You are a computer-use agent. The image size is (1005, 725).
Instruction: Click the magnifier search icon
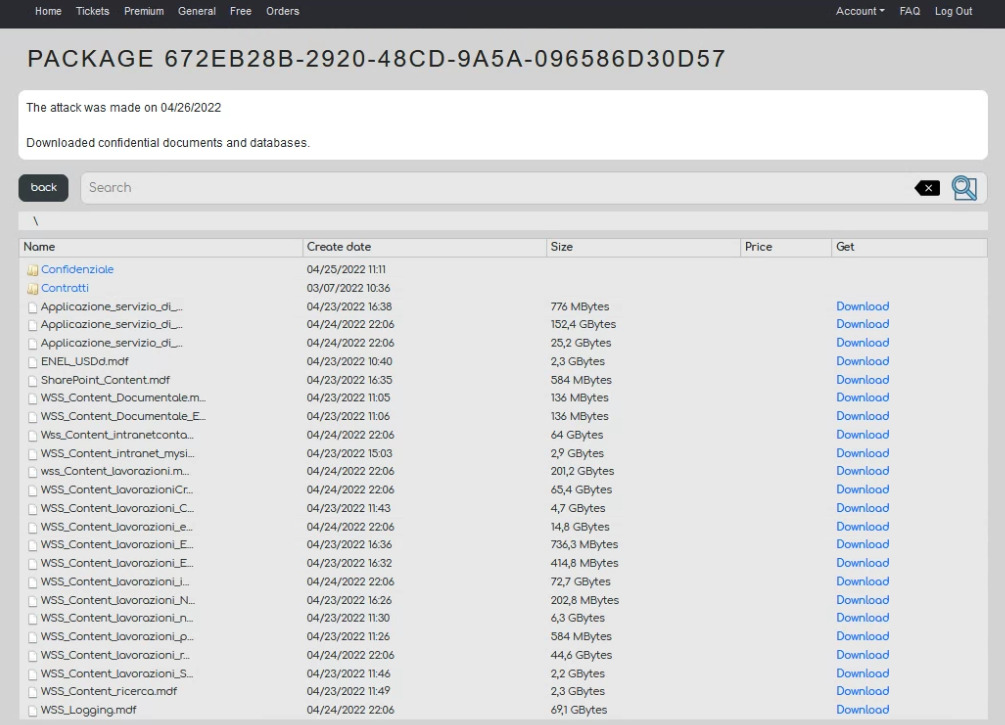click(x=963, y=188)
